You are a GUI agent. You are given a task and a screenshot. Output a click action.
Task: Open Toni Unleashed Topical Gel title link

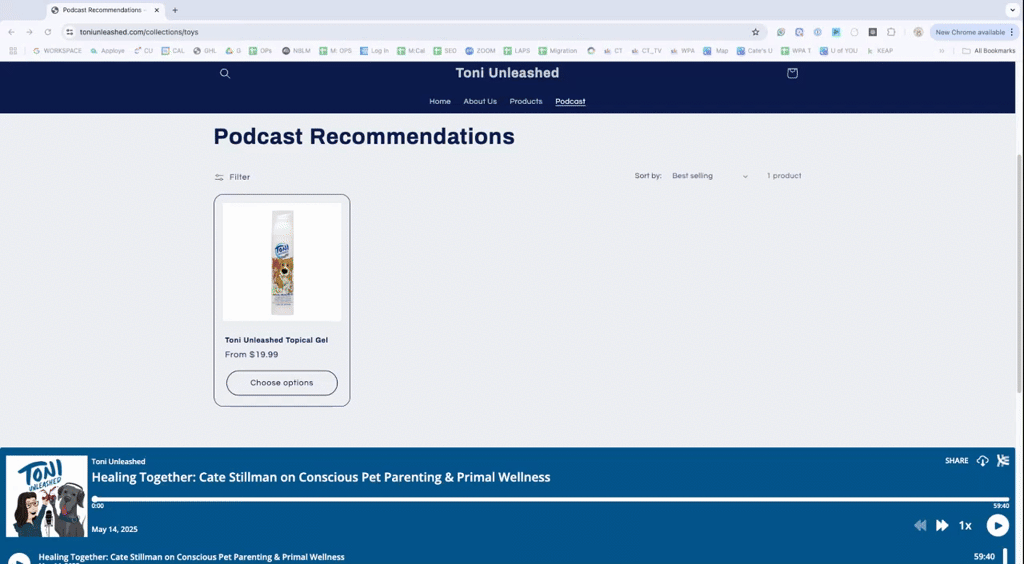(276, 340)
